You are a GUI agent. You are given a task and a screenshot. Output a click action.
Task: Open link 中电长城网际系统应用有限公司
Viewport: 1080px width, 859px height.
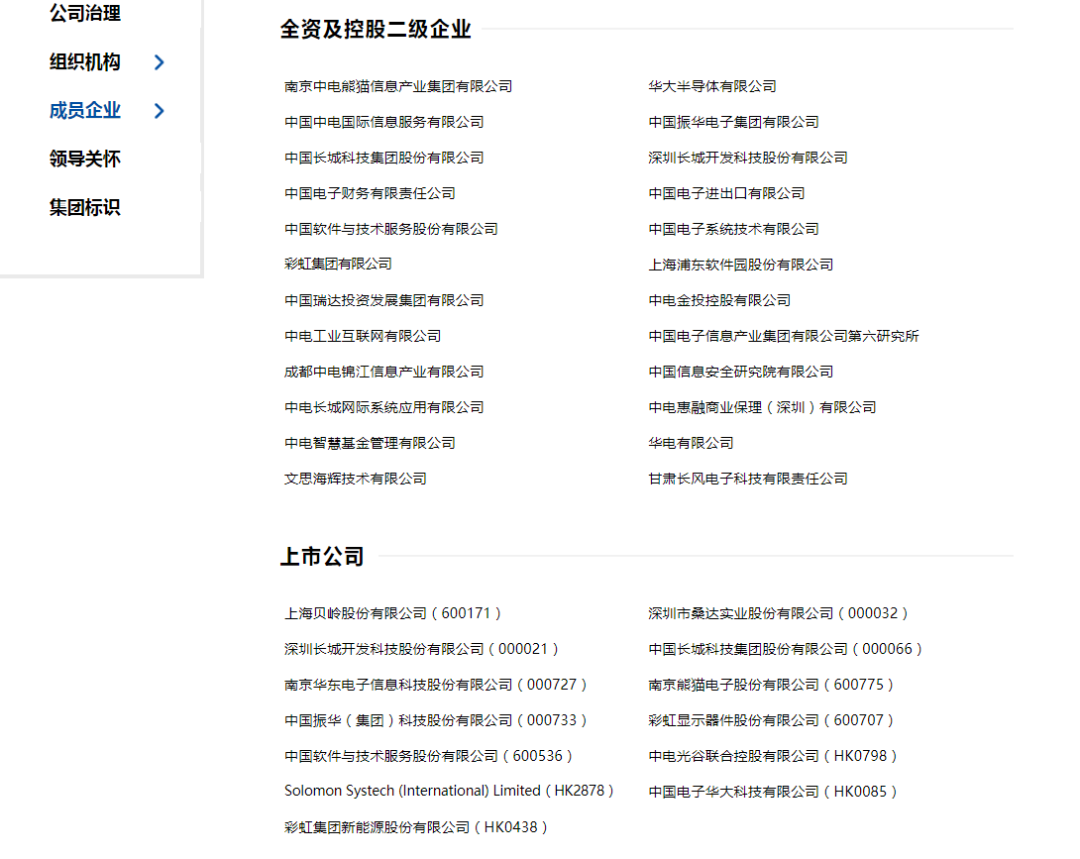384,407
